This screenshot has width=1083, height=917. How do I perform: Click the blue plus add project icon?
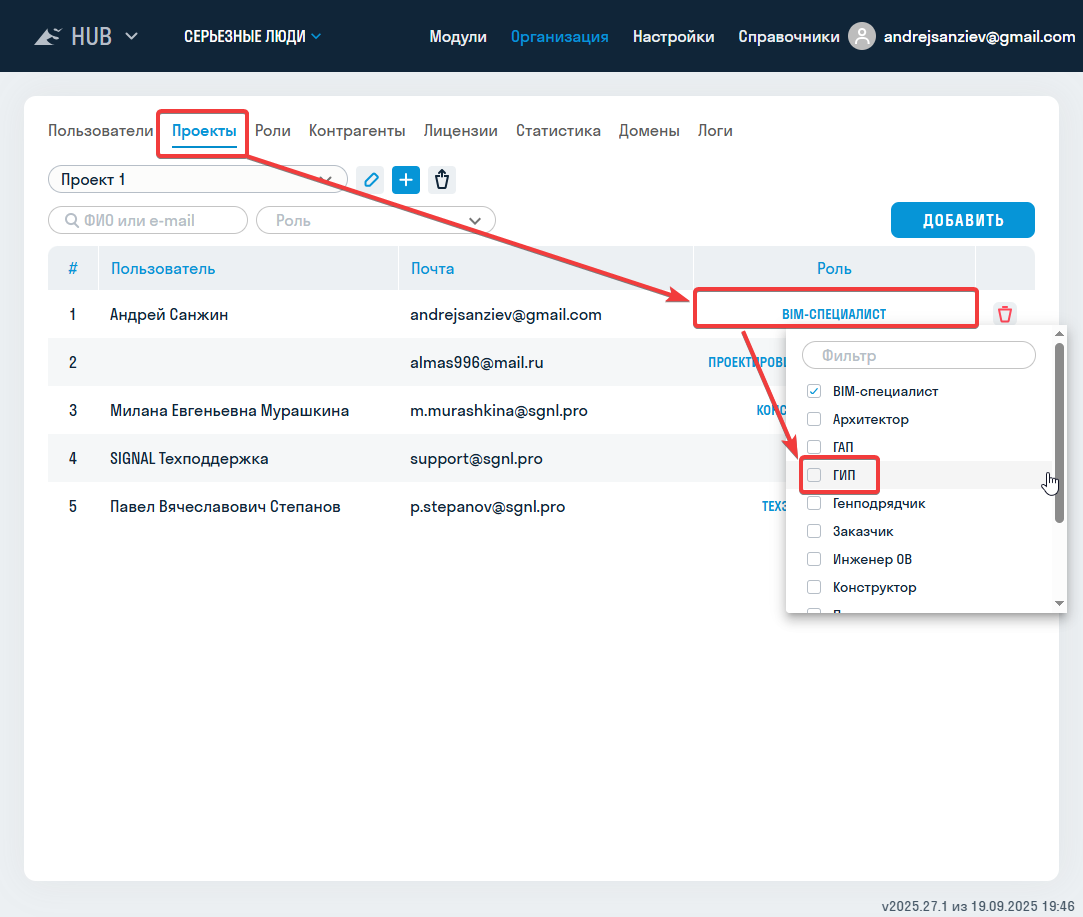[405, 180]
